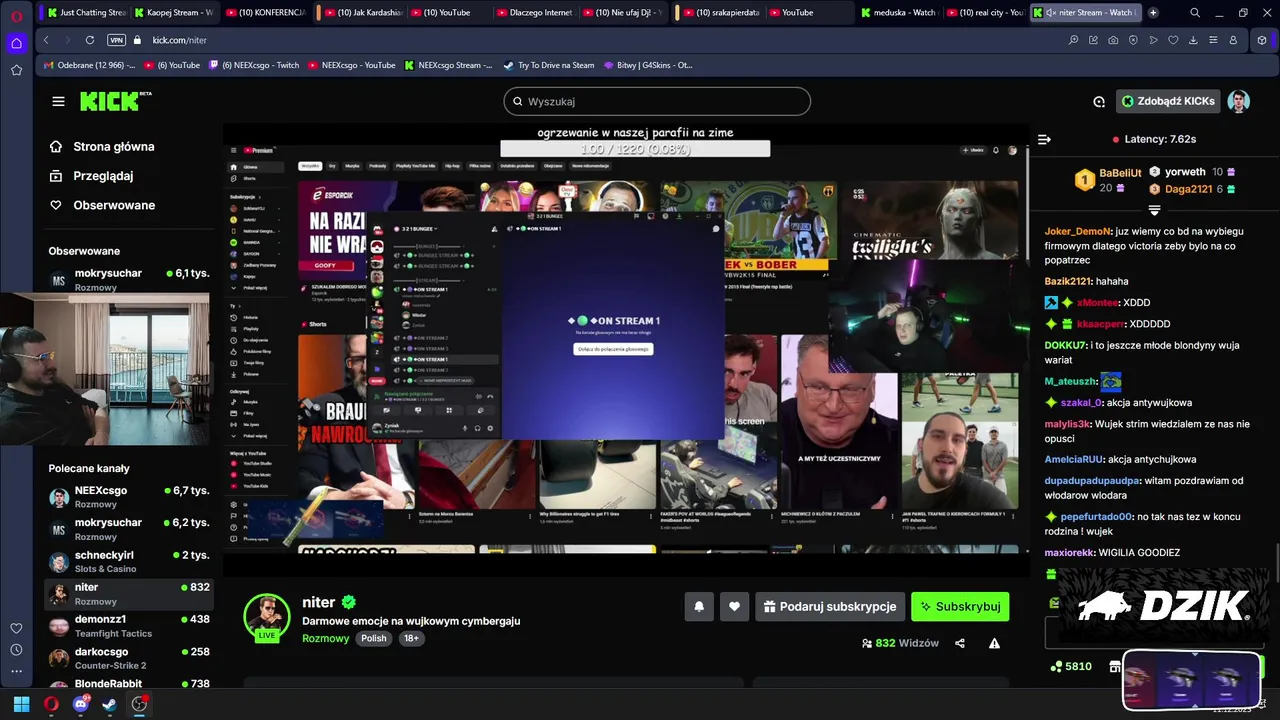This screenshot has height=720, width=1280.
Task: Click the kick.com/niter address bar
Action: click(180, 40)
